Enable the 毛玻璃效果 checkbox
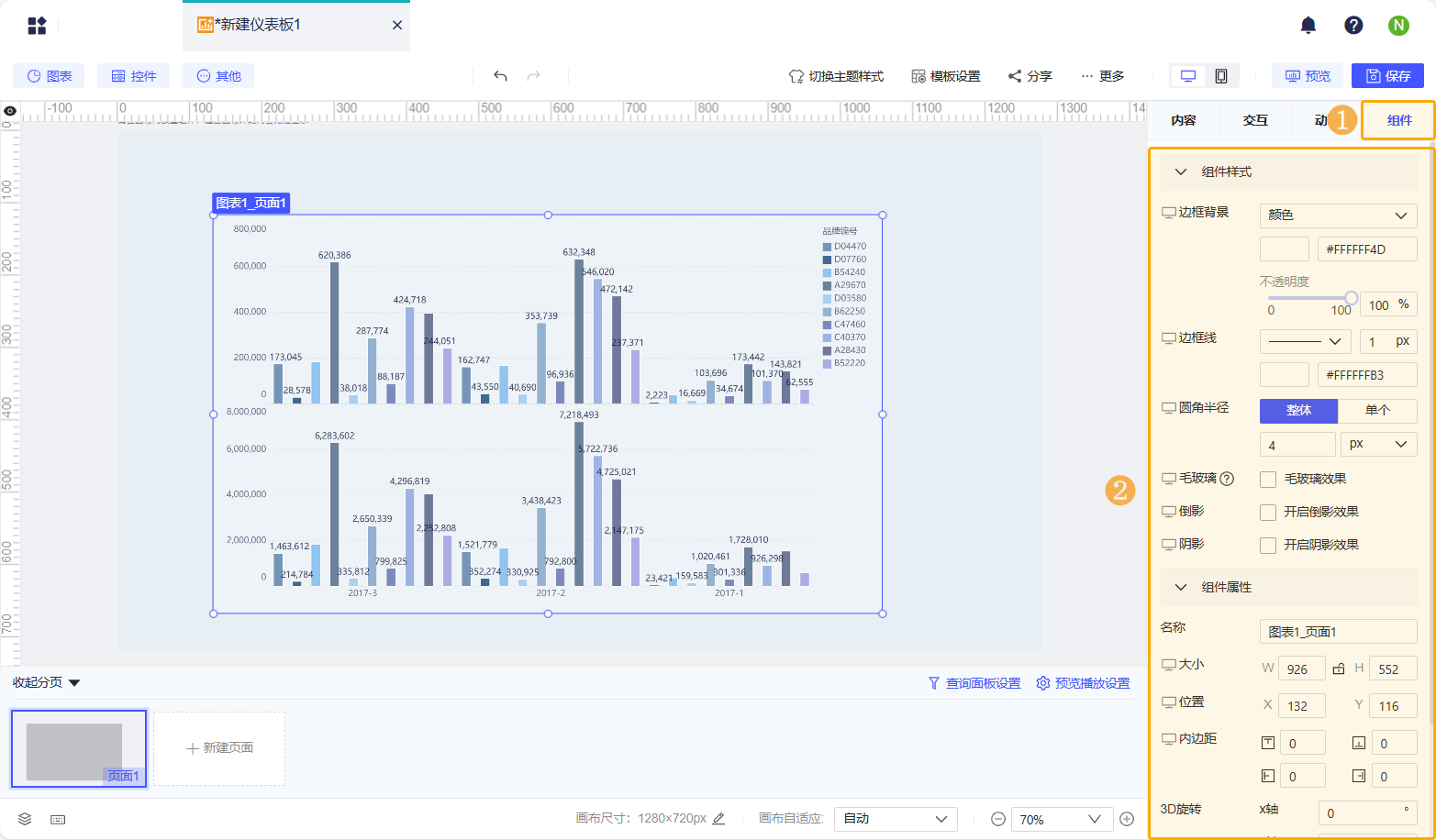Viewport: 1436px width, 840px height. [x=1268, y=479]
